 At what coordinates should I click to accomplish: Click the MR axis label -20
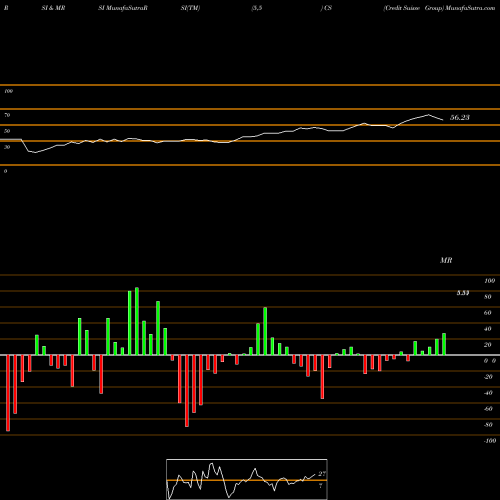(488, 377)
